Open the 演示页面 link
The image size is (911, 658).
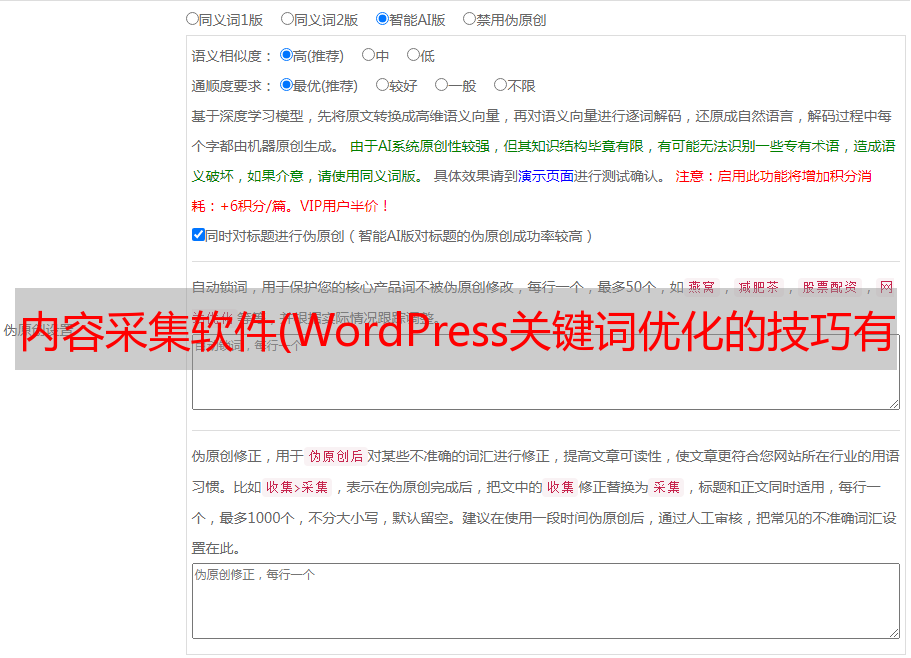[x=545, y=175]
